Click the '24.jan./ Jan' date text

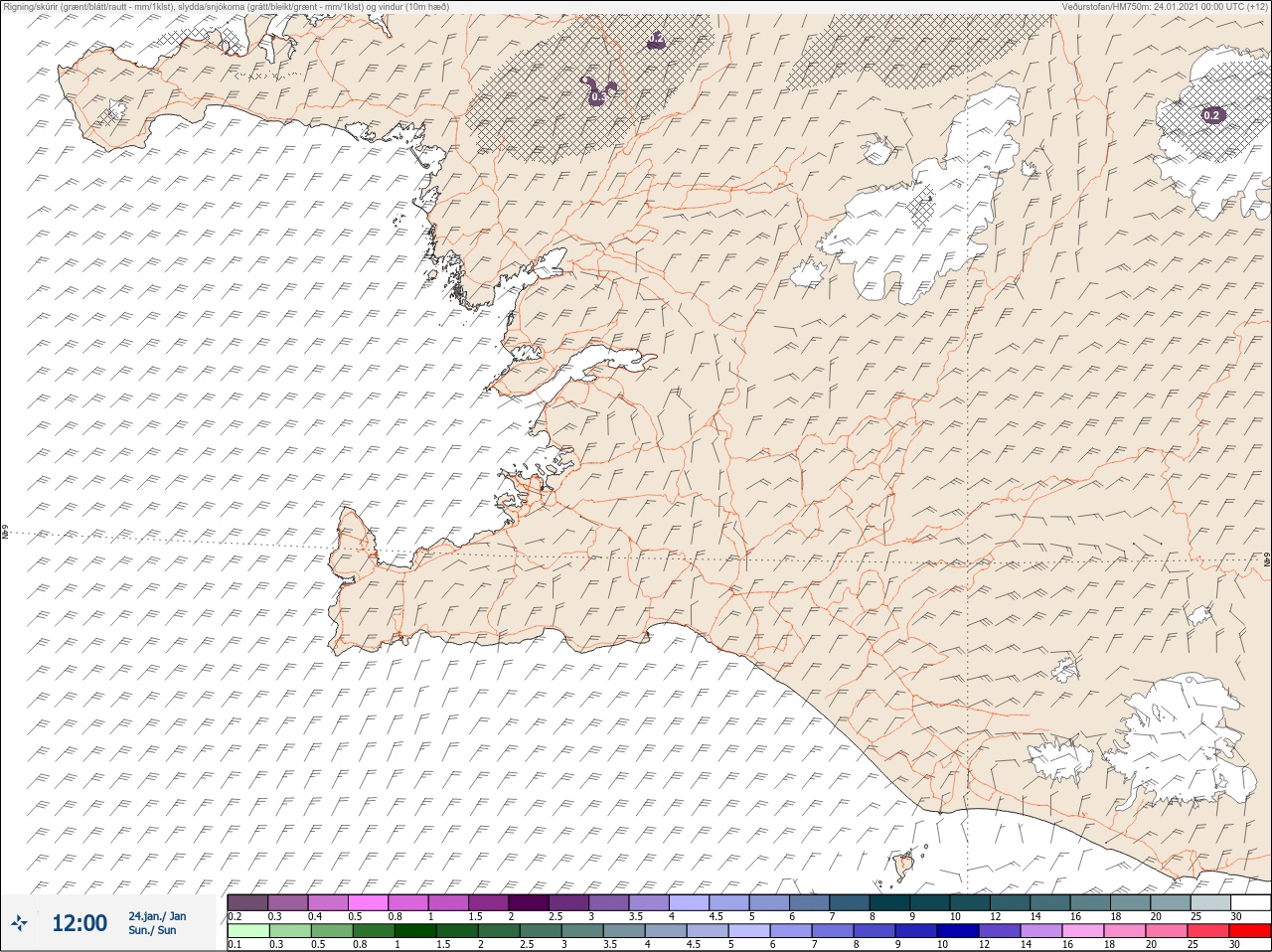[x=157, y=916]
